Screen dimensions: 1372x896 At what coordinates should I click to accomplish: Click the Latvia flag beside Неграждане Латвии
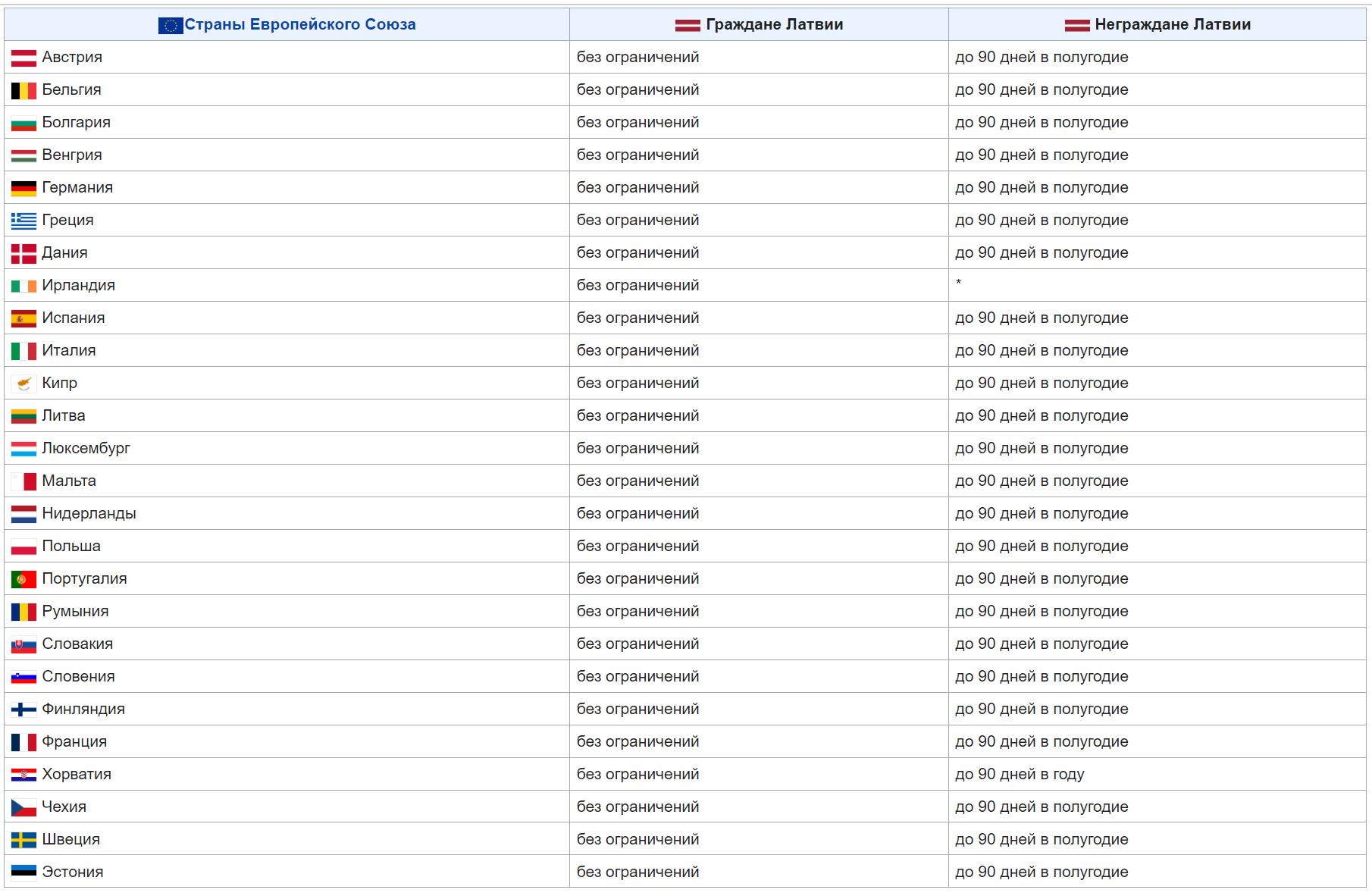coord(1077,26)
